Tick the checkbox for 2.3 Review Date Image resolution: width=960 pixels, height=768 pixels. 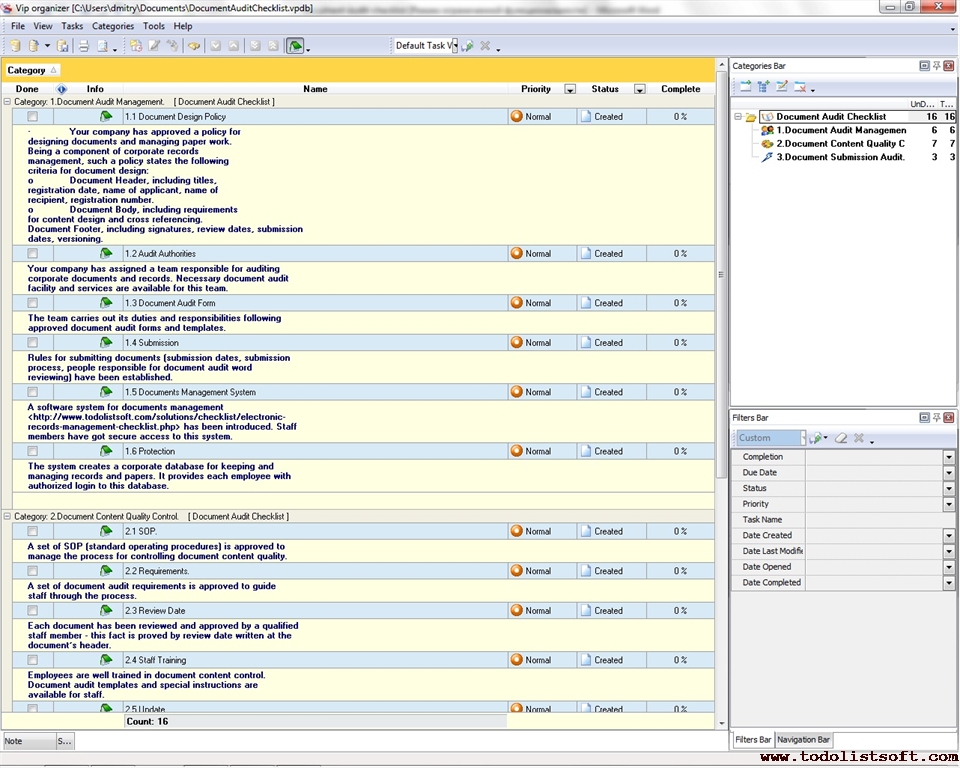tap(32, 611)
